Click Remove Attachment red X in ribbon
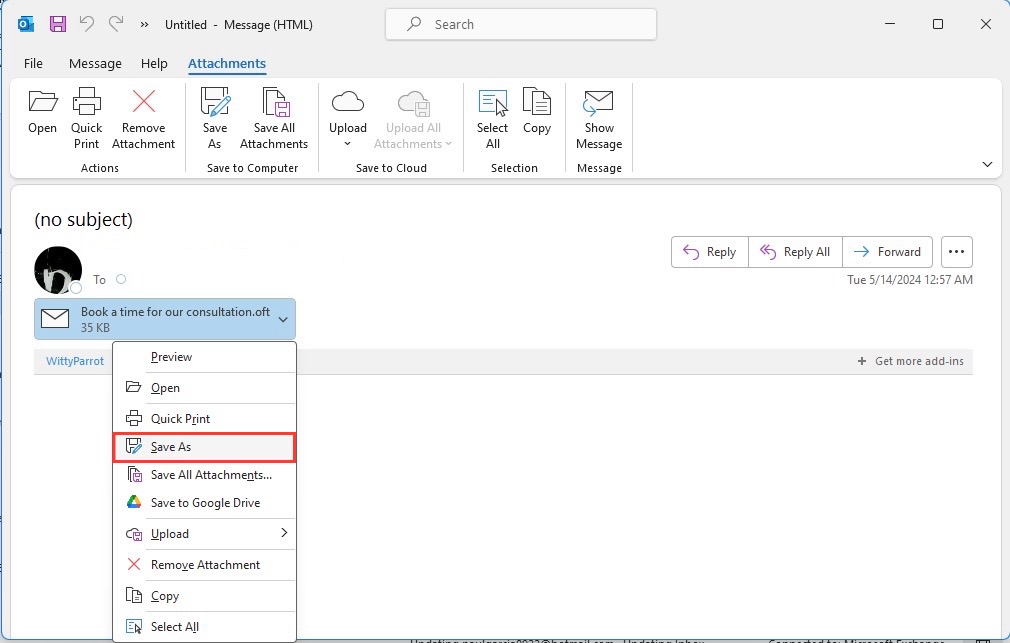Screen dimensions: 1010x643 (144, 101)
